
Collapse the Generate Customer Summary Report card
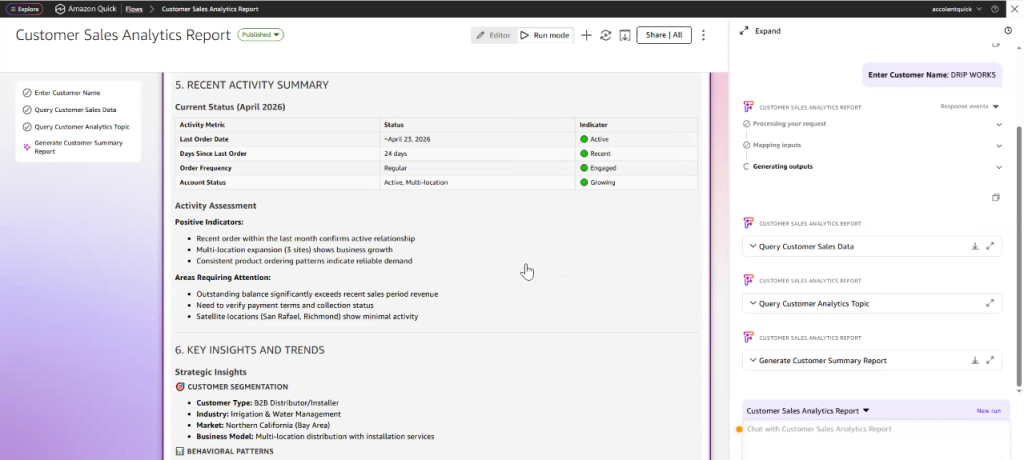pos(753,360)
